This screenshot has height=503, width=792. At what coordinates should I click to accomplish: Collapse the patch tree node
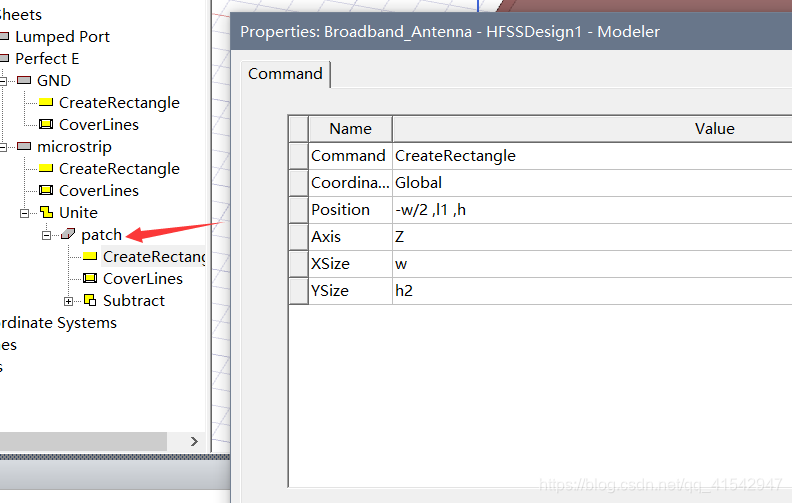coord(46,235)
